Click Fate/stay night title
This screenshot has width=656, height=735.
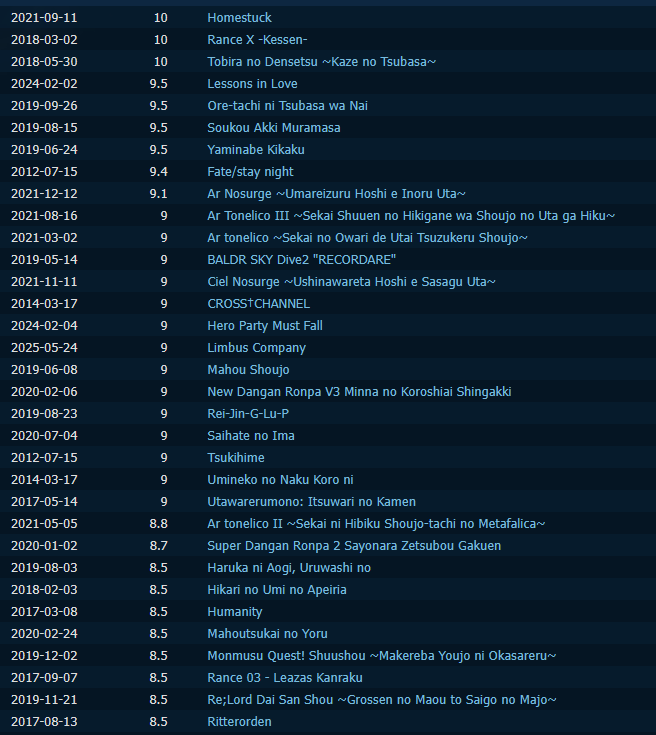tap(250, 172)
